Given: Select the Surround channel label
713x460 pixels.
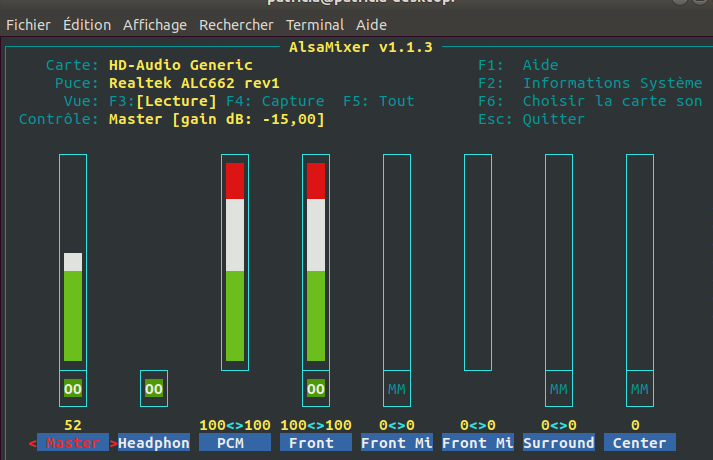Looking at the screenshot, I should [x=558, y=443].
